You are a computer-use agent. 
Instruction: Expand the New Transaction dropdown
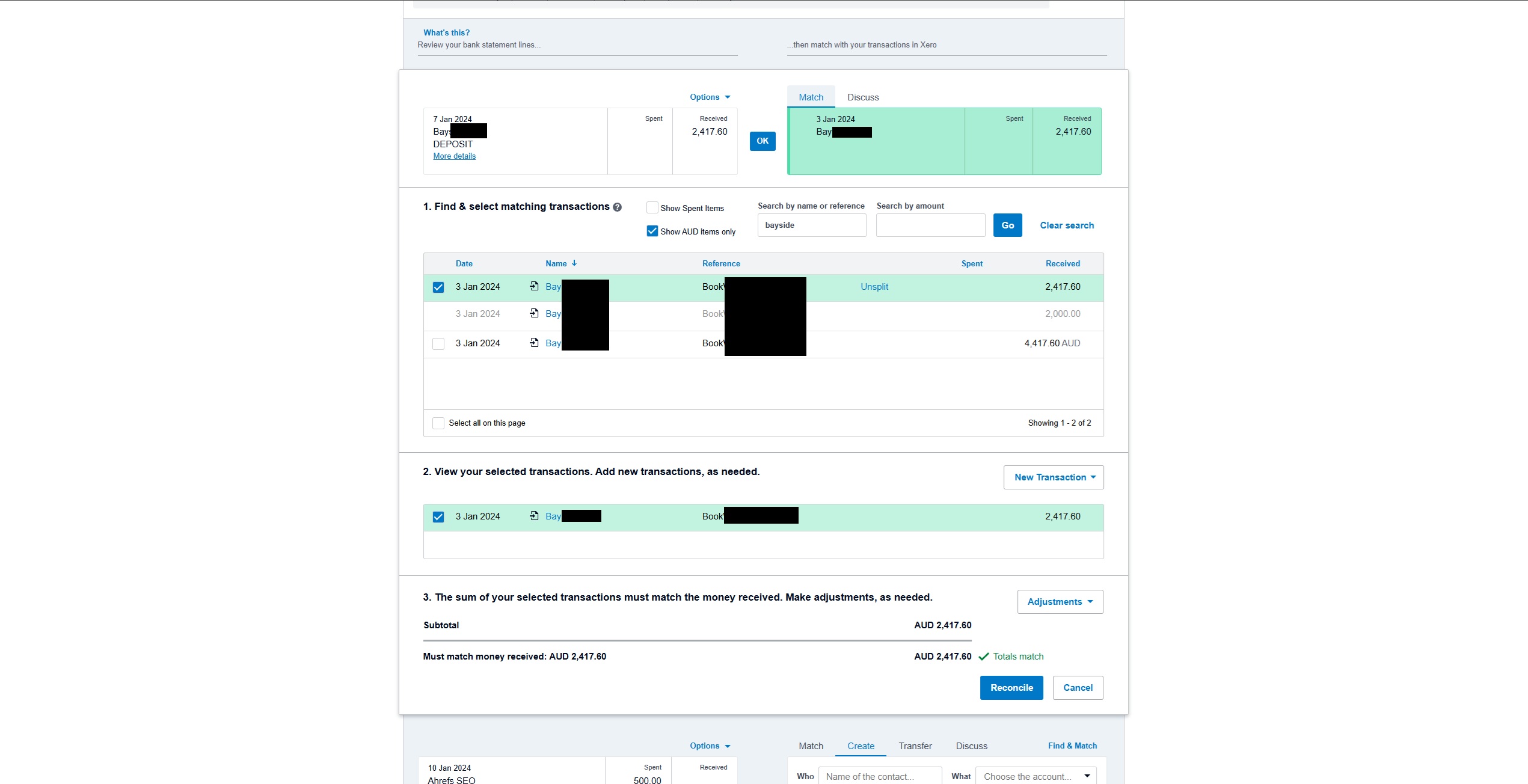point(1054,477)
